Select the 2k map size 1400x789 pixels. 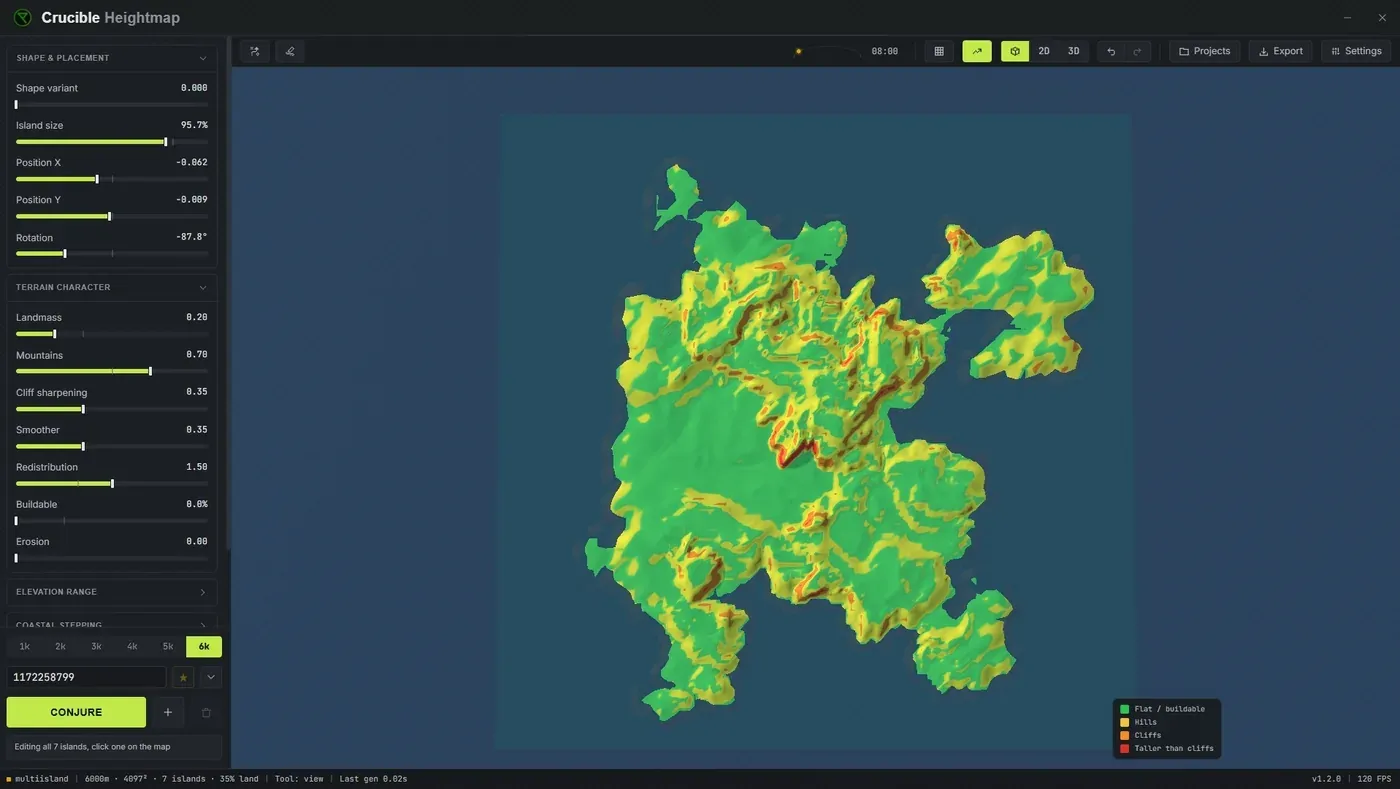coord(60,647)
